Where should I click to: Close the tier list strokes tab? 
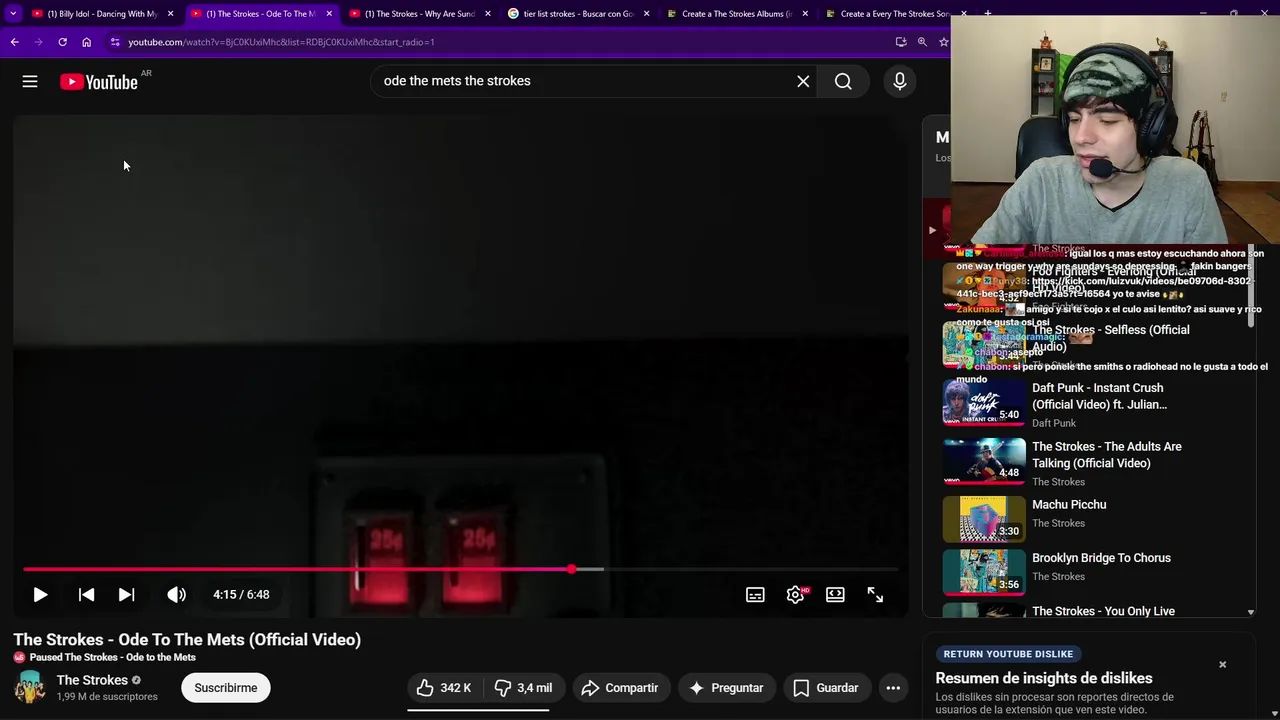pyautogui.click(x=647, y=14)
